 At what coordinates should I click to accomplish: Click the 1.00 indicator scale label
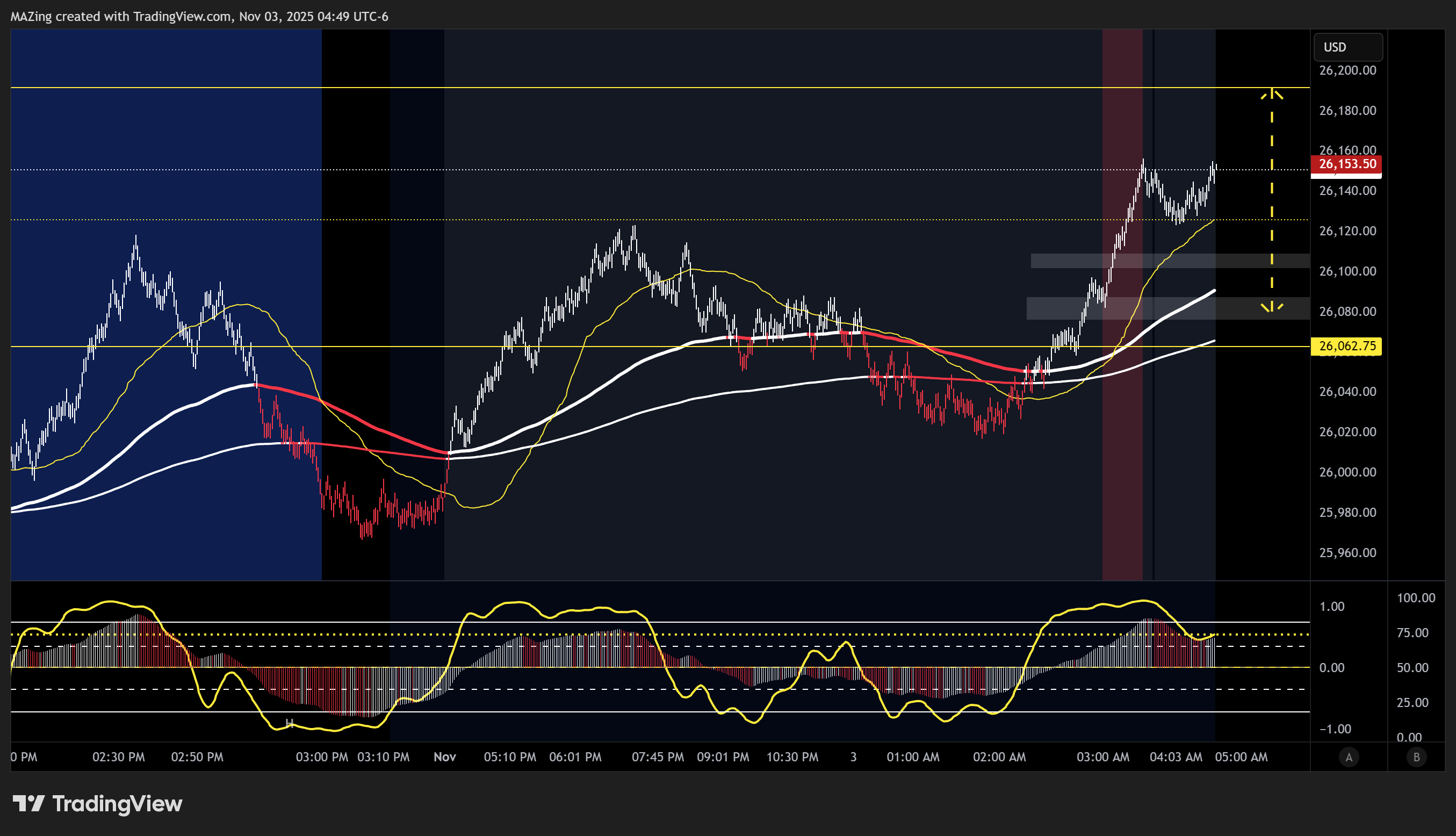coord(1331,607)
